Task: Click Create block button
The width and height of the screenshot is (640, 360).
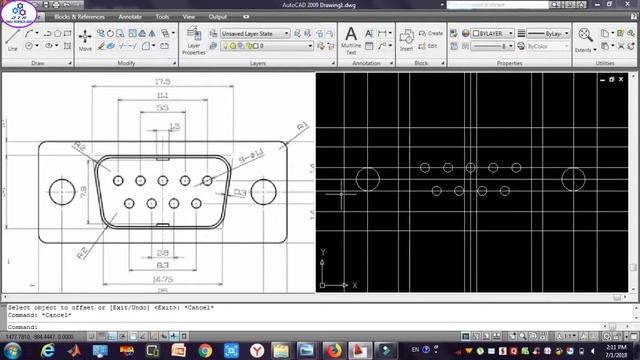Action: pos(431,33)
